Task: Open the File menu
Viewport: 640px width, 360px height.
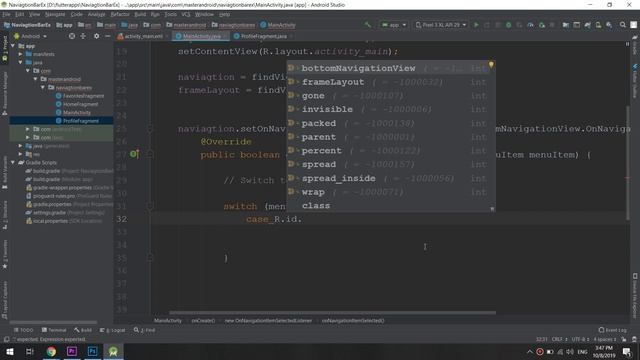Action: pos(7,14)
